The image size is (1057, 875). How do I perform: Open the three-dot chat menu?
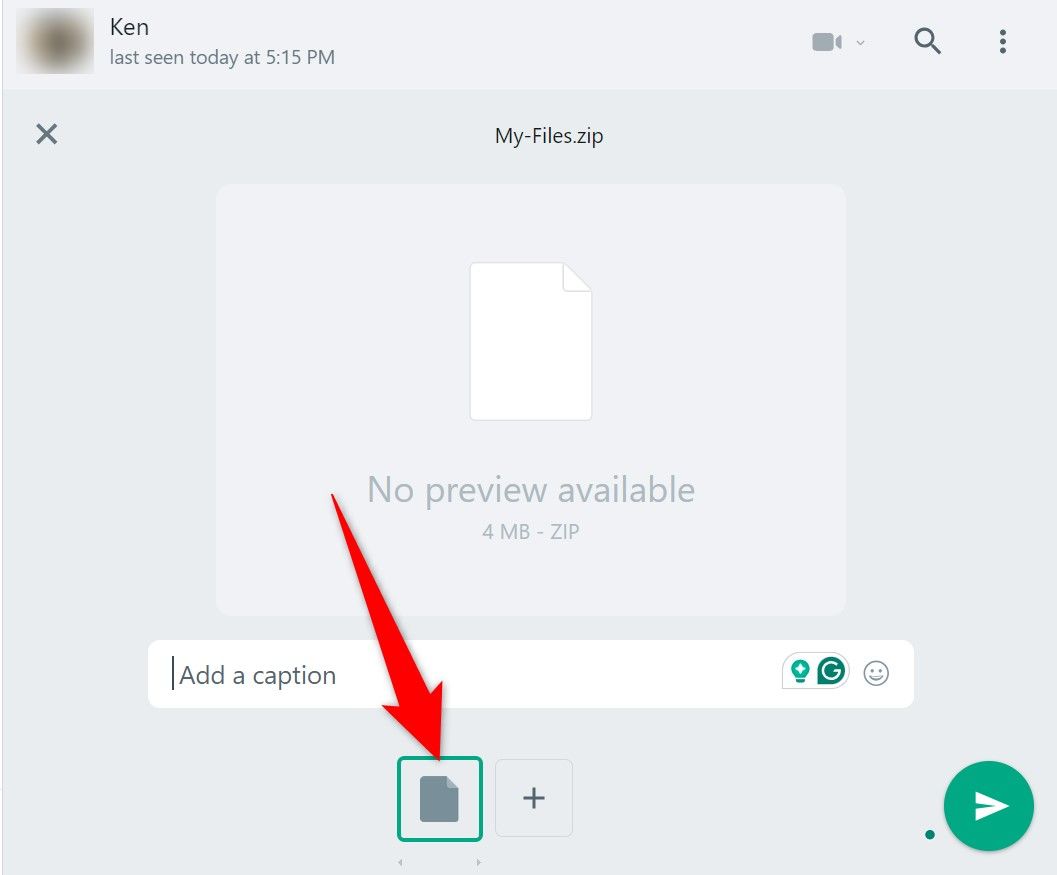point(1003,42)
